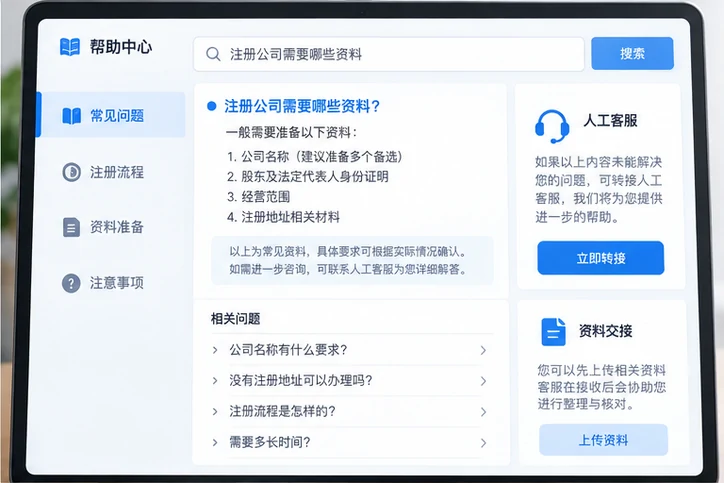Viewport: 724px width, 483px height.
Task: Click the 立即转接 button
Action: pos(600,258)
